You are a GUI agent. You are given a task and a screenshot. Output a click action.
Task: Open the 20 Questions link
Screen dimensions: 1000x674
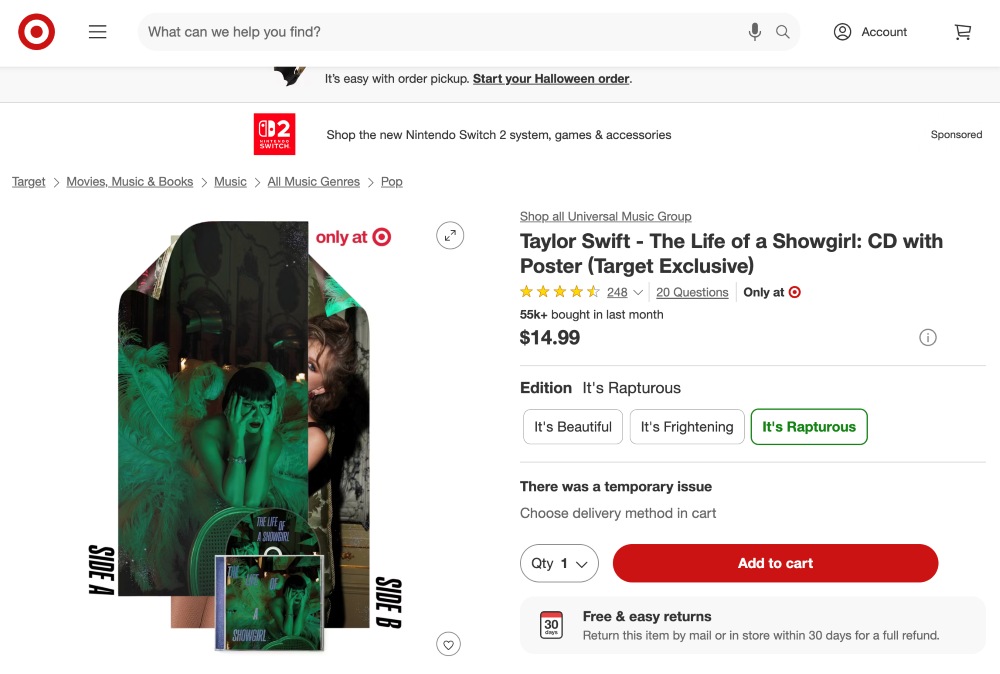click(692, 293)
